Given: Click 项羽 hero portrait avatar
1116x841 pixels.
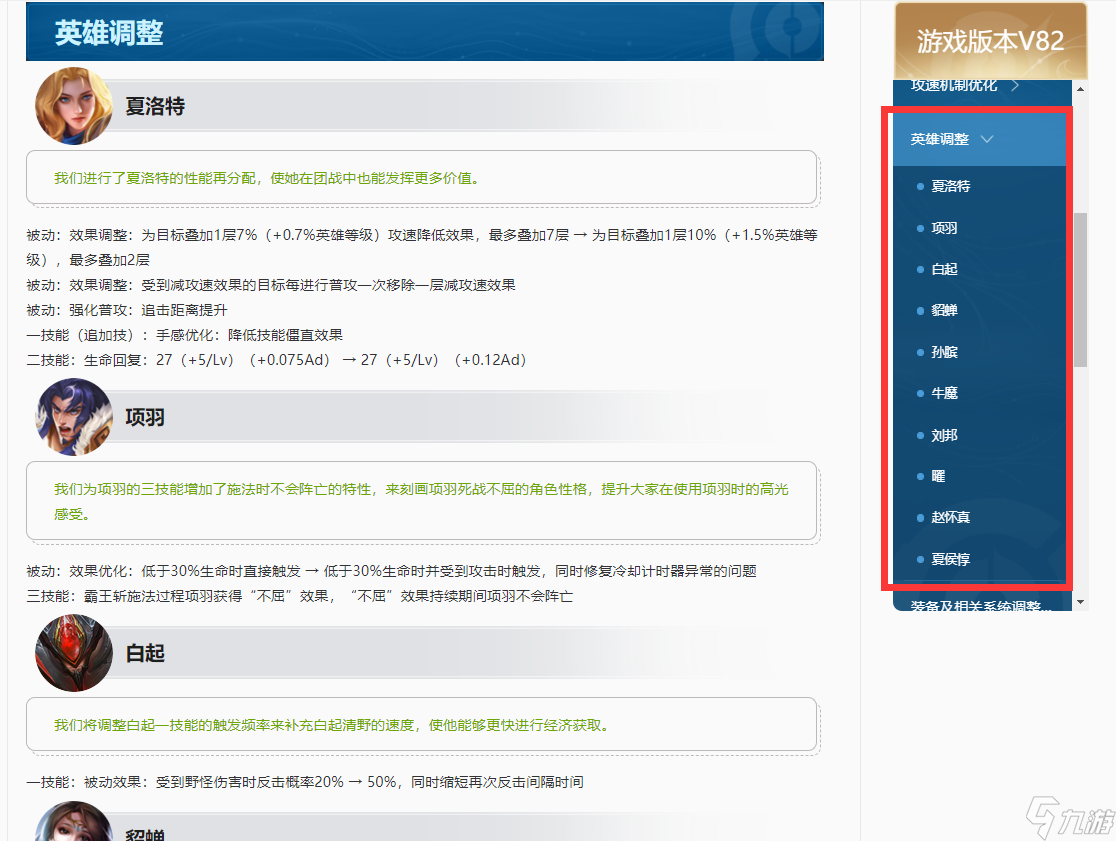Looking at the screenshot, I should tap(74, 417).
